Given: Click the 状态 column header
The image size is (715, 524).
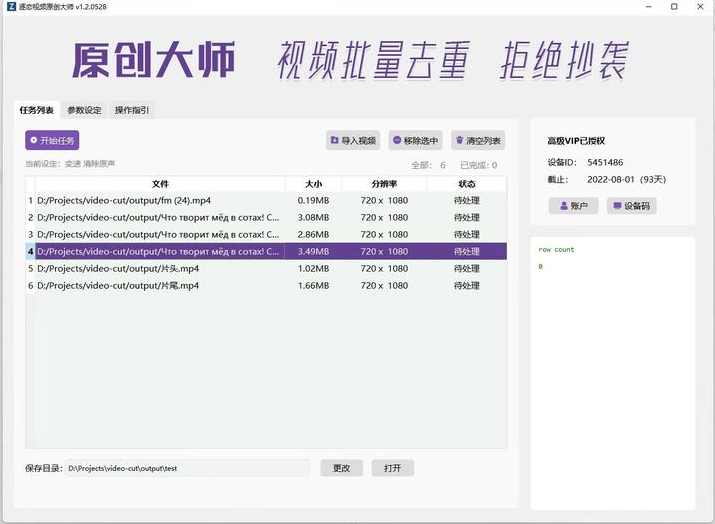Looking at the screenshot, I should [x=466, y=184].
